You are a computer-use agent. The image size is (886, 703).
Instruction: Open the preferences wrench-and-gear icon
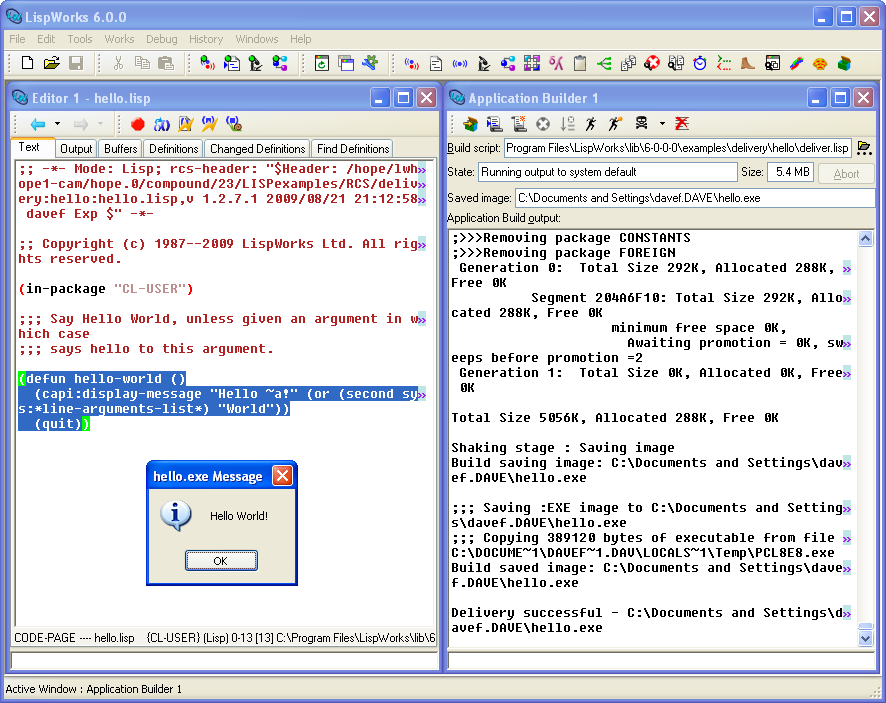370,63
